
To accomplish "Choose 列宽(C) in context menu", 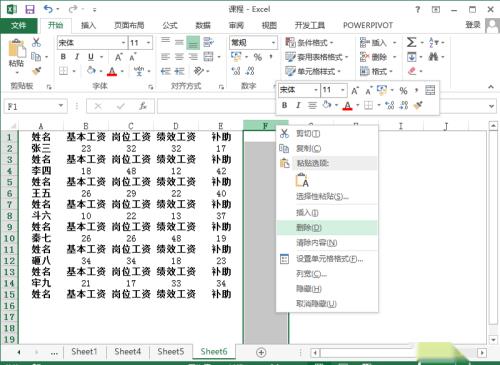I will 327,274.
